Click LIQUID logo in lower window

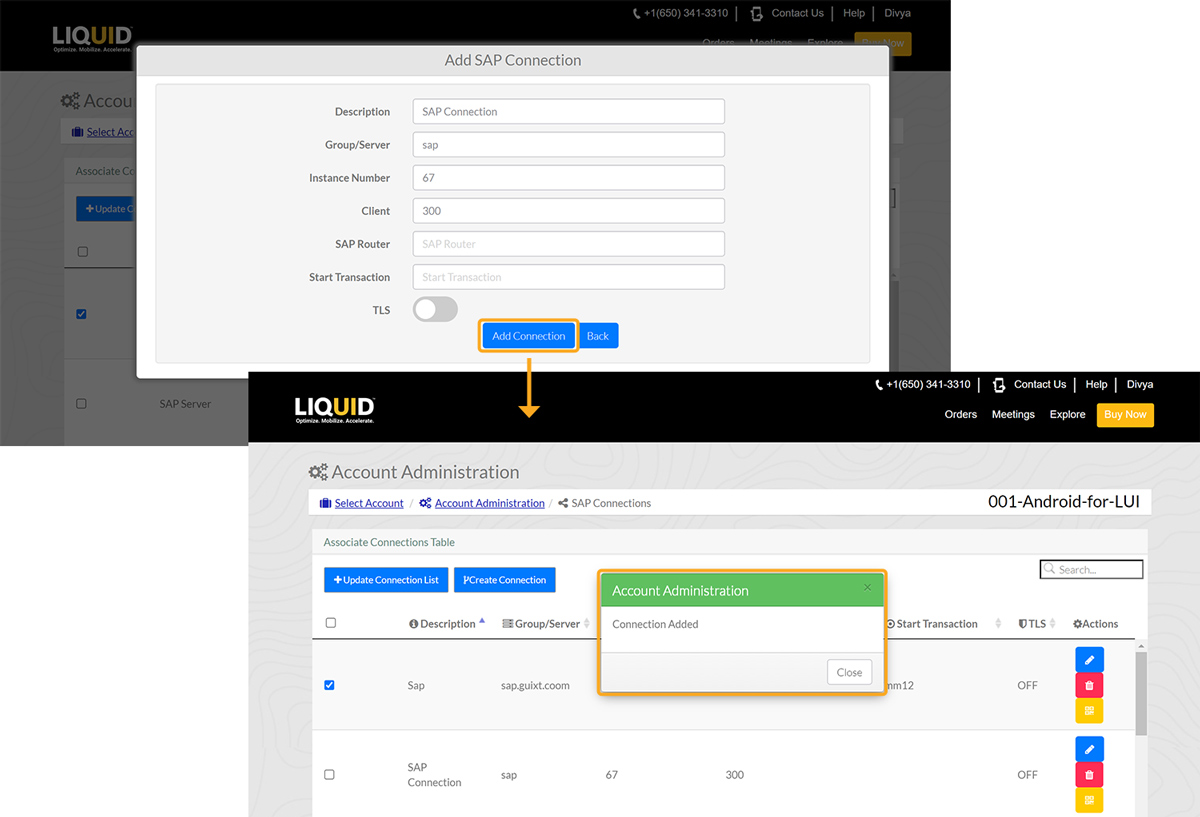[x=334, y=409]
